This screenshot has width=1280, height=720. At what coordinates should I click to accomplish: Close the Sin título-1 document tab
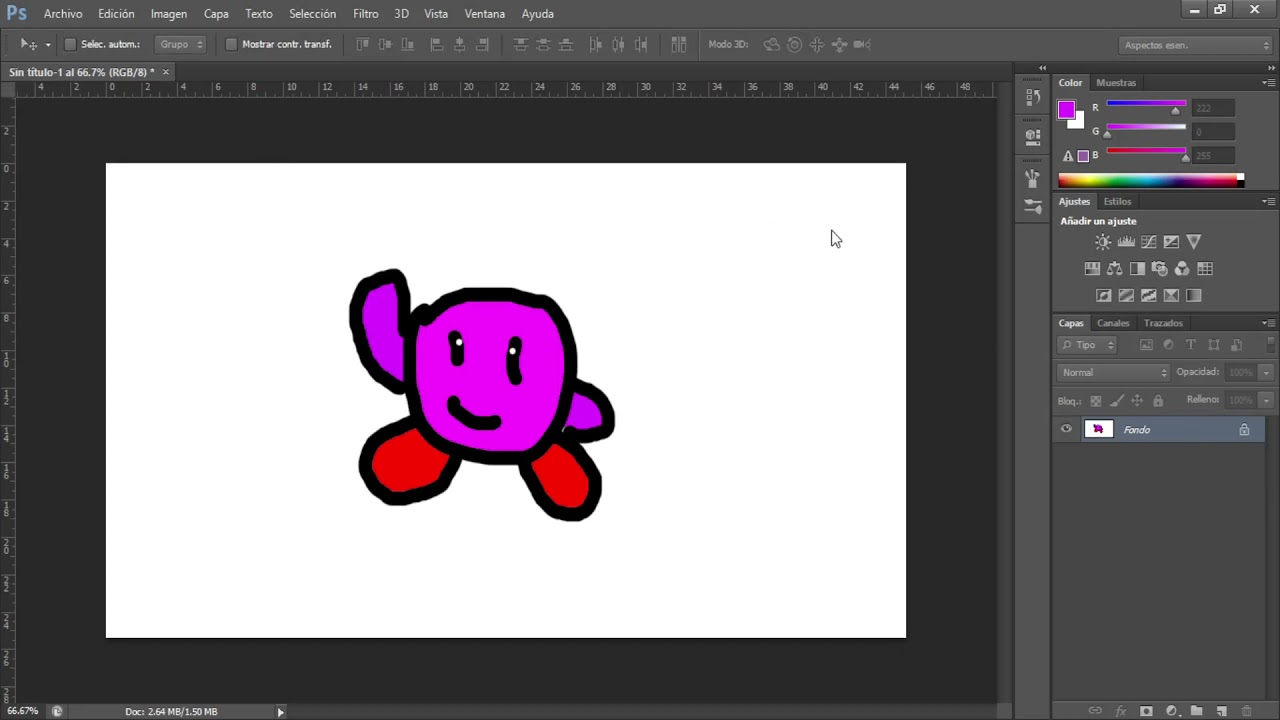(x=166, y=72)
